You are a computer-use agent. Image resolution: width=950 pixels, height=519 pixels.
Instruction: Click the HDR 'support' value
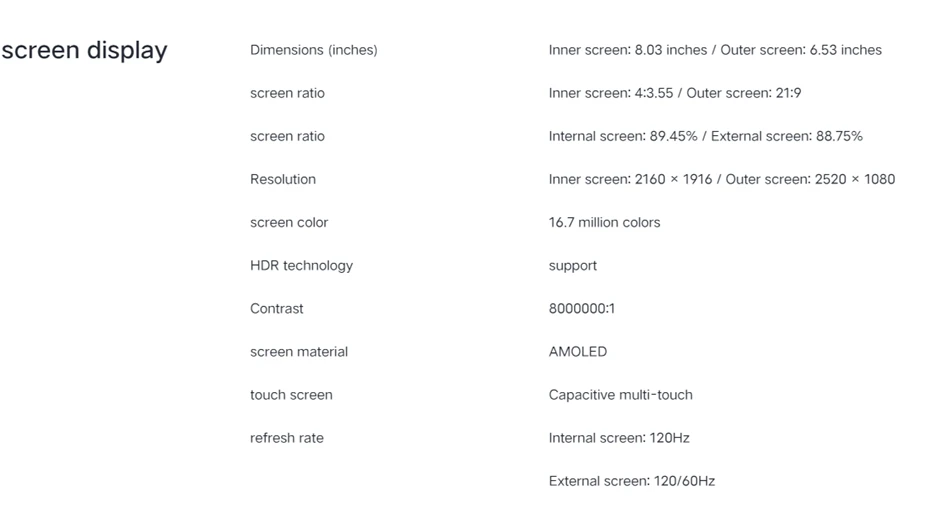point(573,266)
